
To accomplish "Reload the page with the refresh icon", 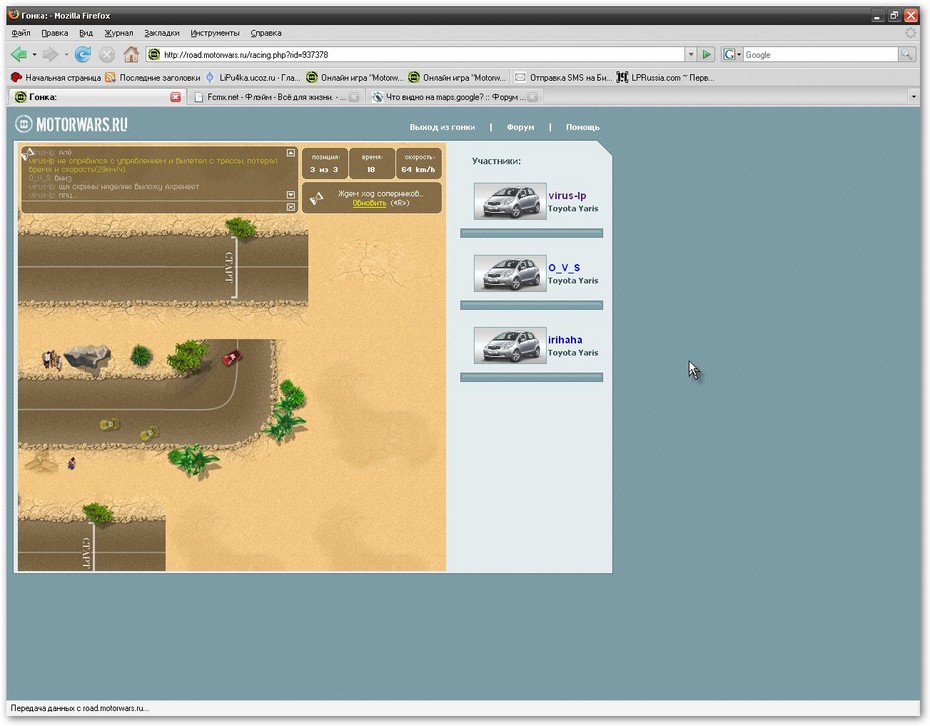I will point(82,55).
